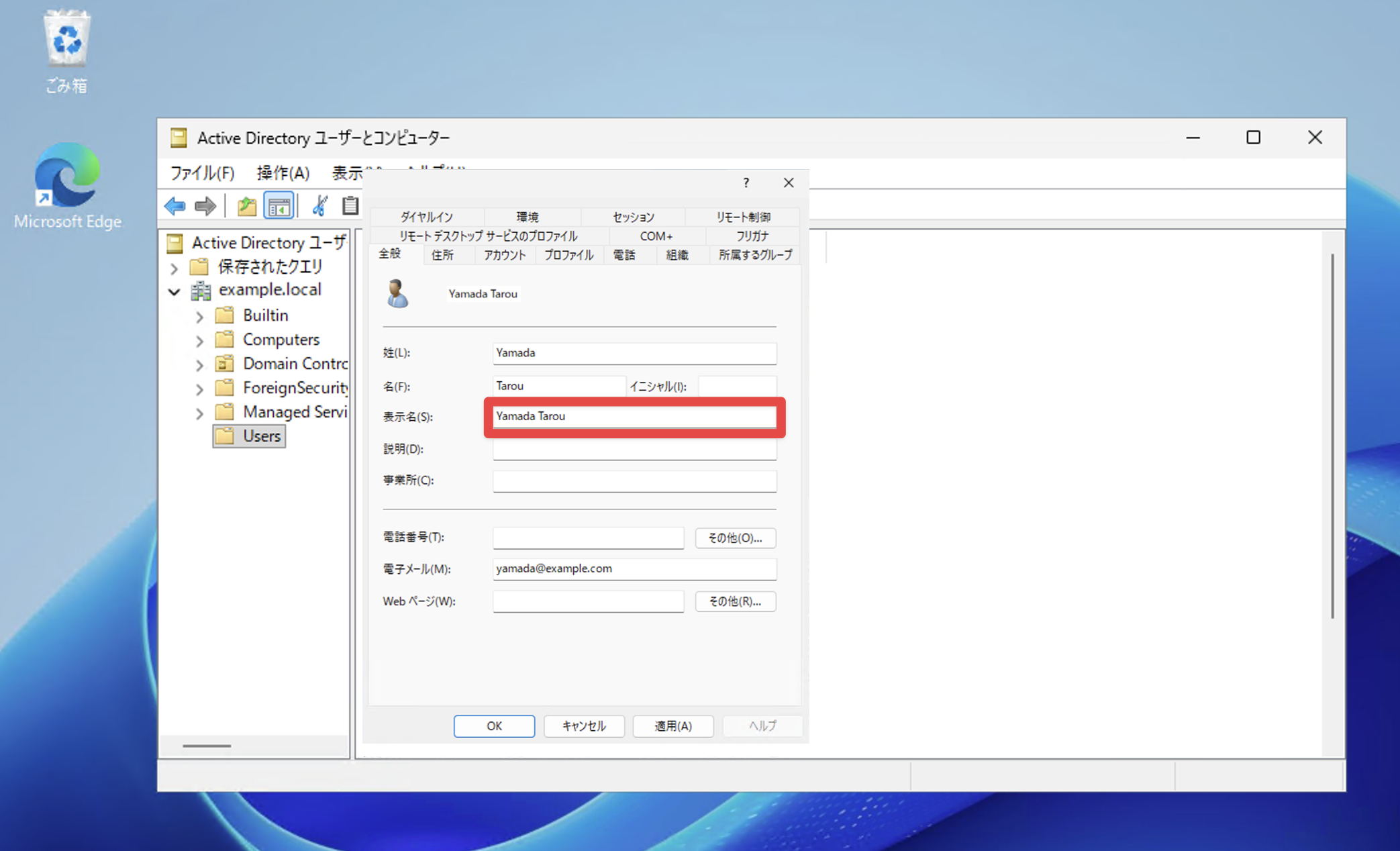Viewport: 1400px width, 851px height.
Task: Switch to the ダイヤルイン tab
Action: (427, 217)
